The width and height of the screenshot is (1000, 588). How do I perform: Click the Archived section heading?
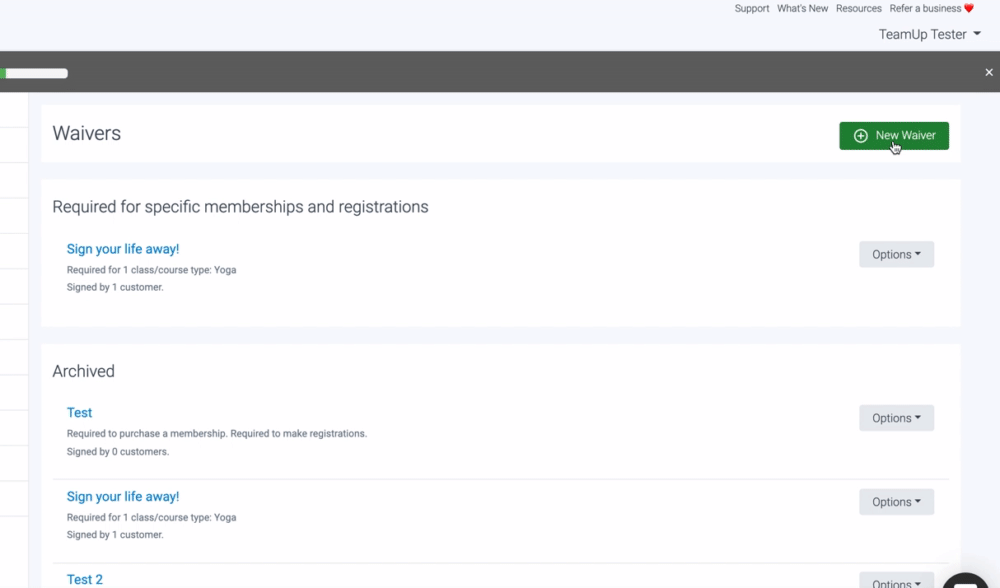(84, 371)
